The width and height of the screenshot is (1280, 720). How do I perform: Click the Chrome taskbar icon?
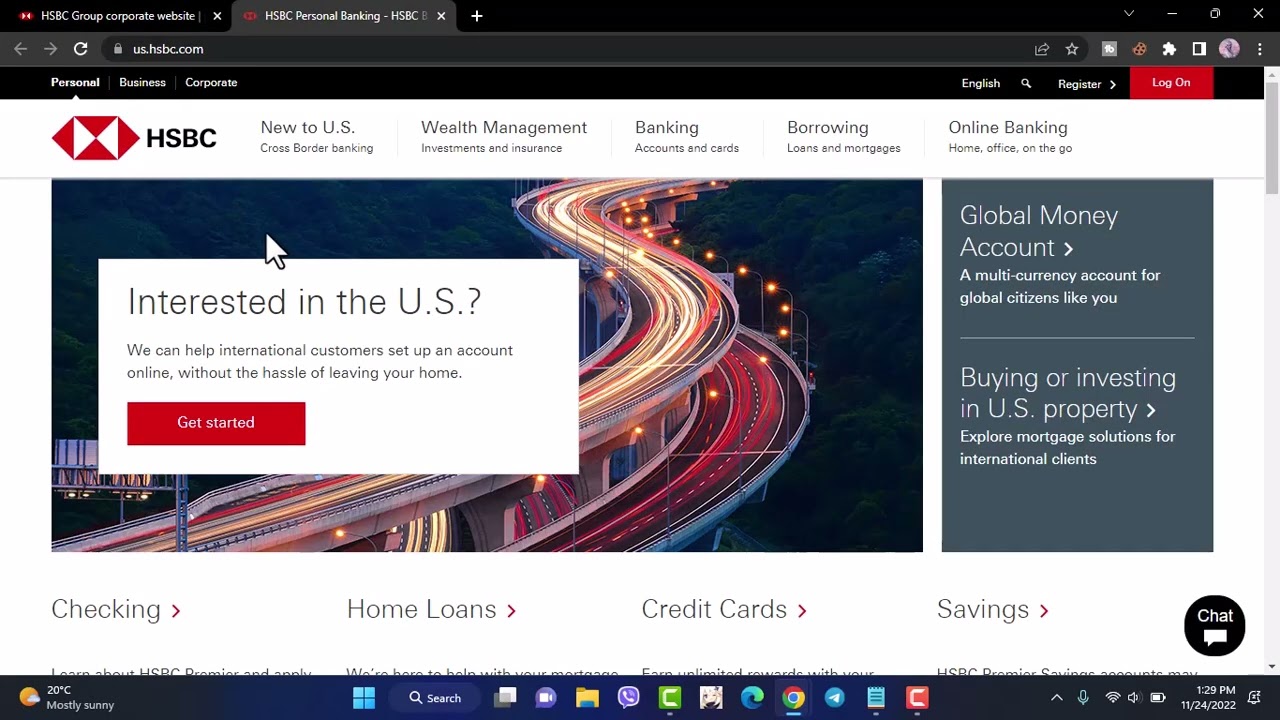[793, 698]
